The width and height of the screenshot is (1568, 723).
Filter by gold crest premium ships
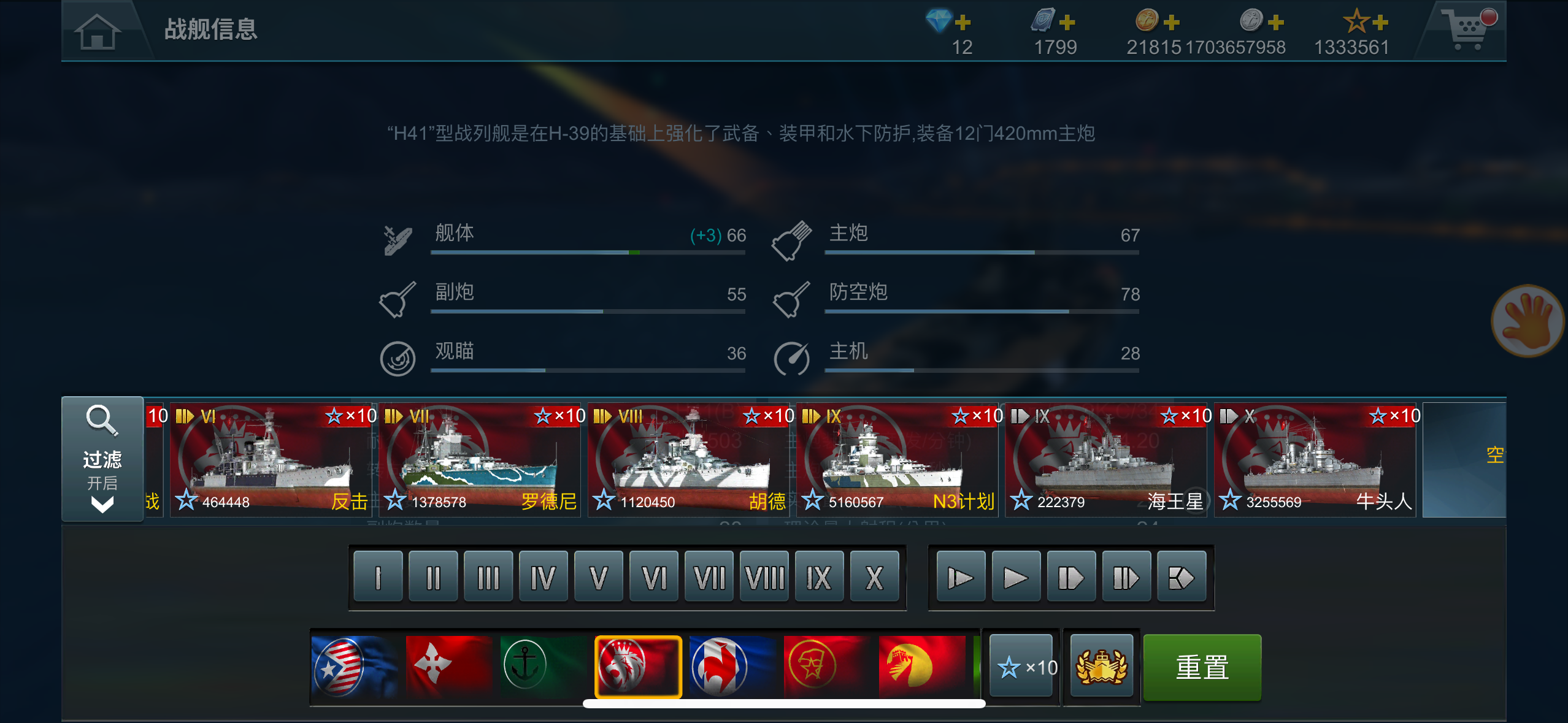click(1101, 667)
